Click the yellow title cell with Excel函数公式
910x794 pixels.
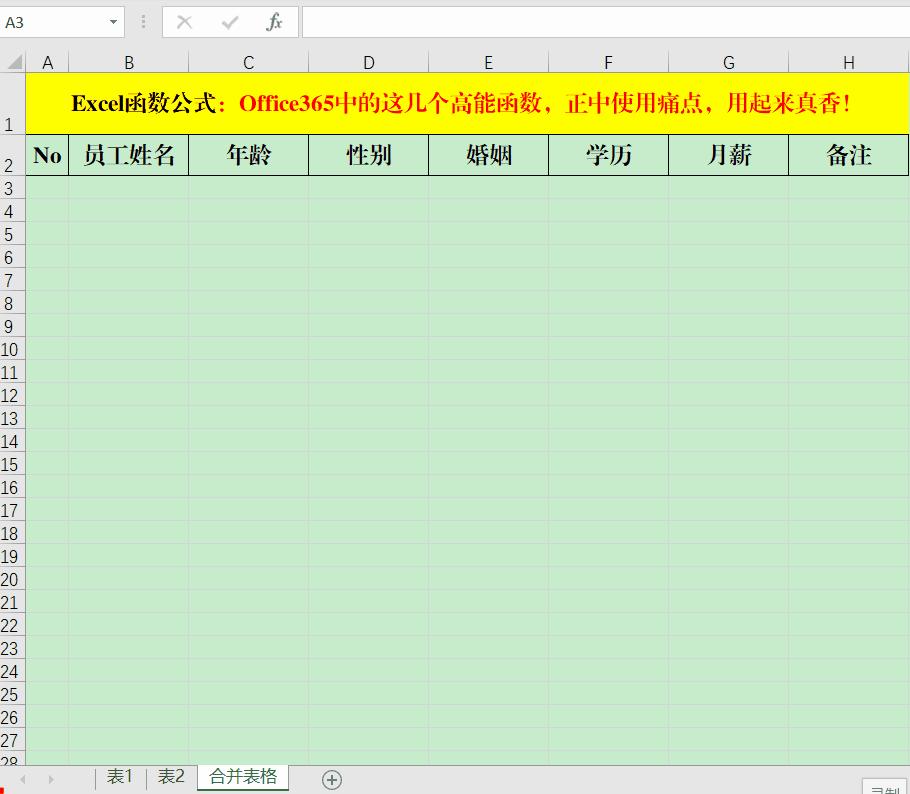pyautogui.click(x=467, y=103)
